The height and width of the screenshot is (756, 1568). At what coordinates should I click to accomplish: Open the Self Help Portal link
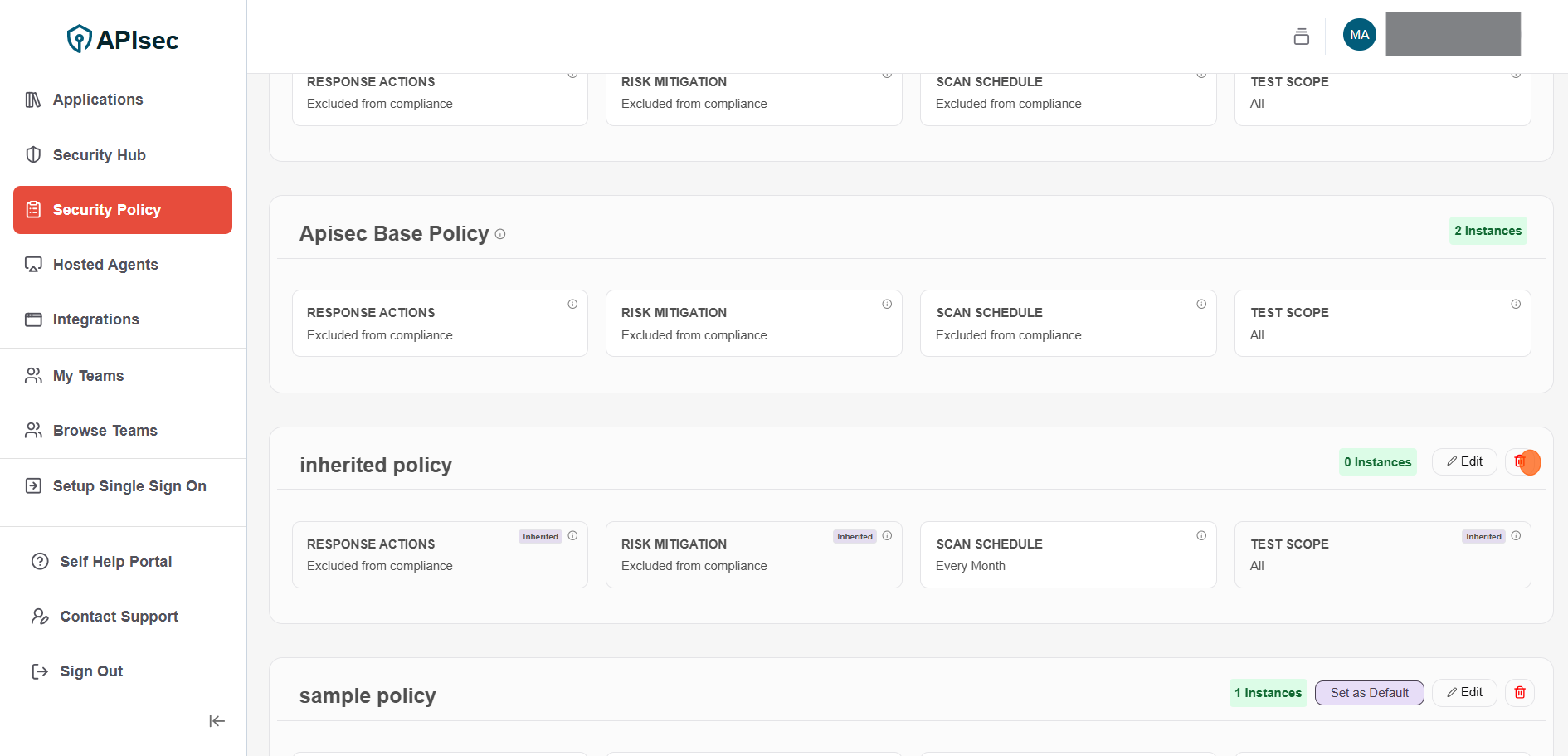tap(115, 562)
